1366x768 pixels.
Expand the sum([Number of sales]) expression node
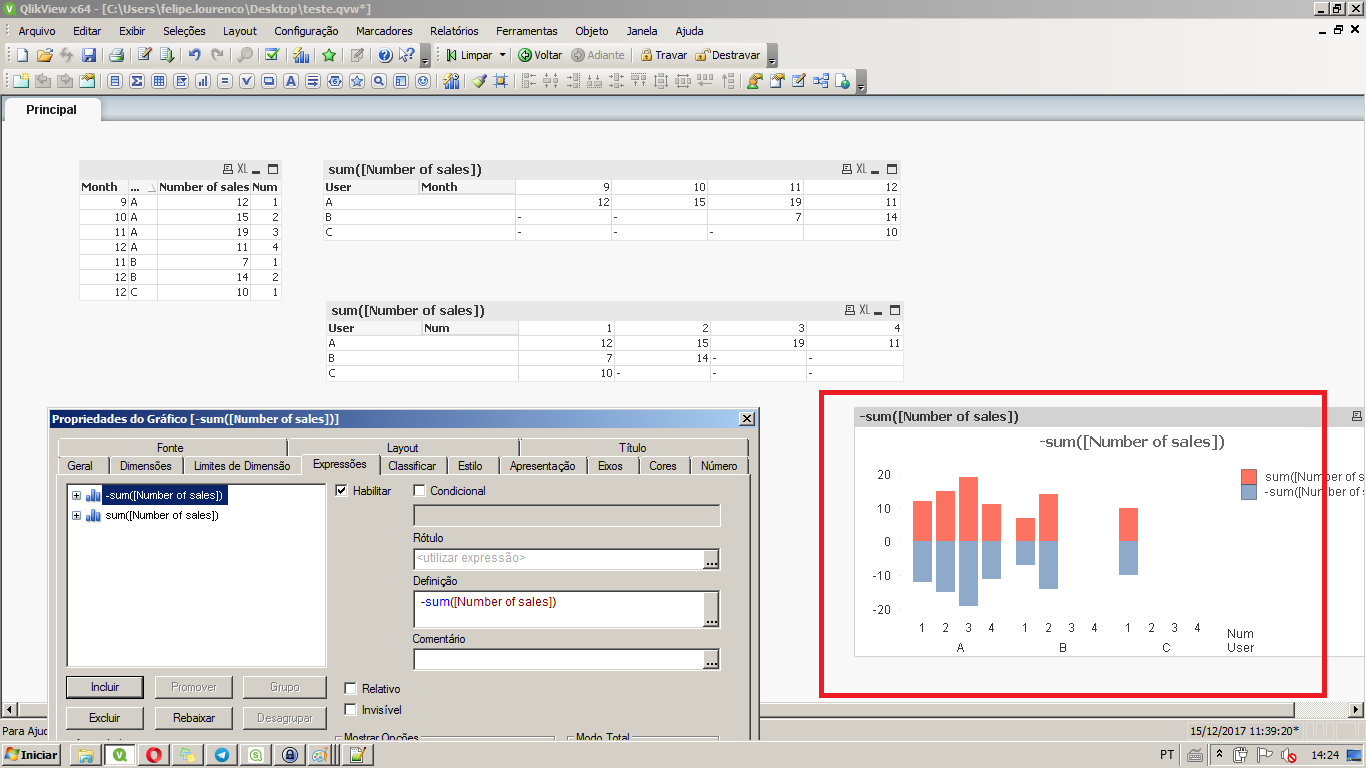click(76, 515)
